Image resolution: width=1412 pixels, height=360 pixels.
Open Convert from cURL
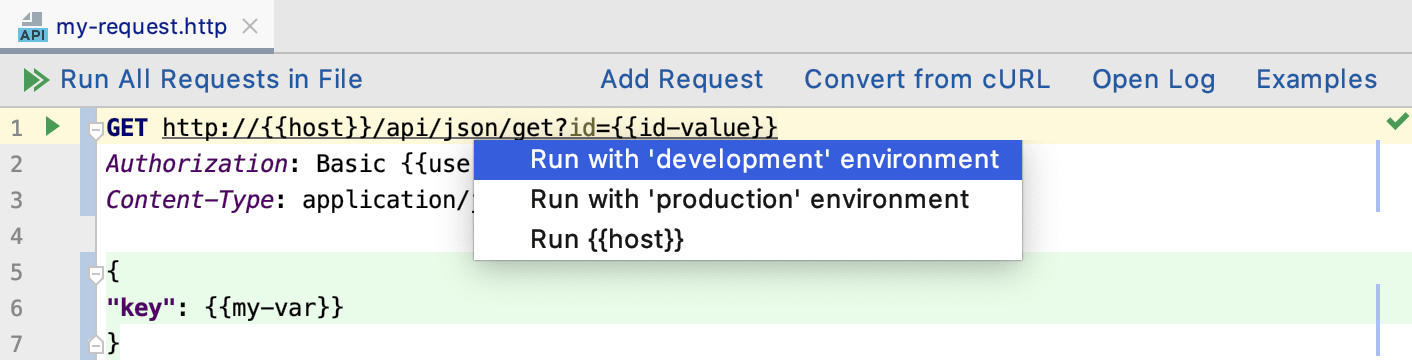927,80
